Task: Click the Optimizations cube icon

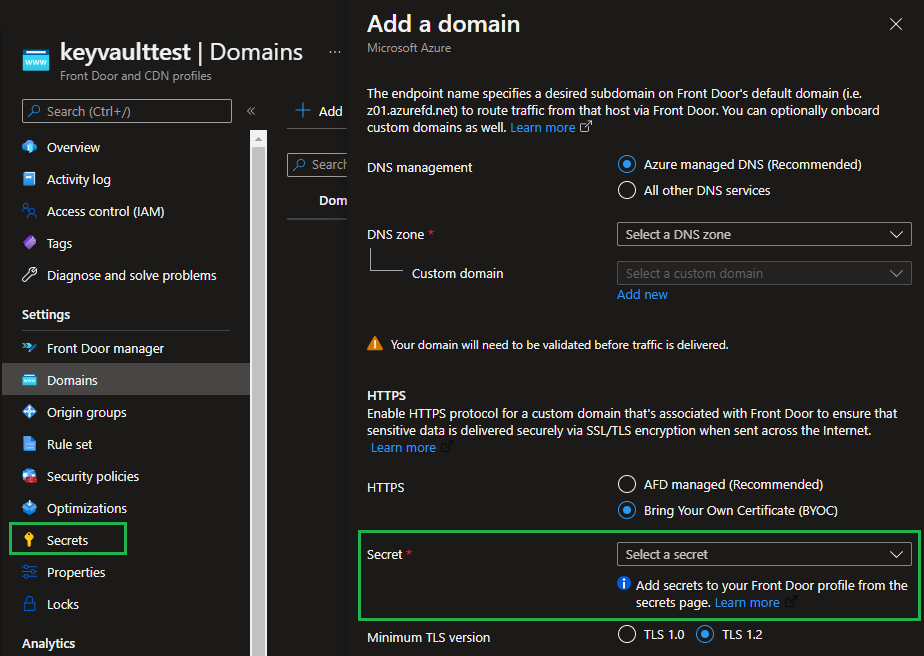Action: 29,507
